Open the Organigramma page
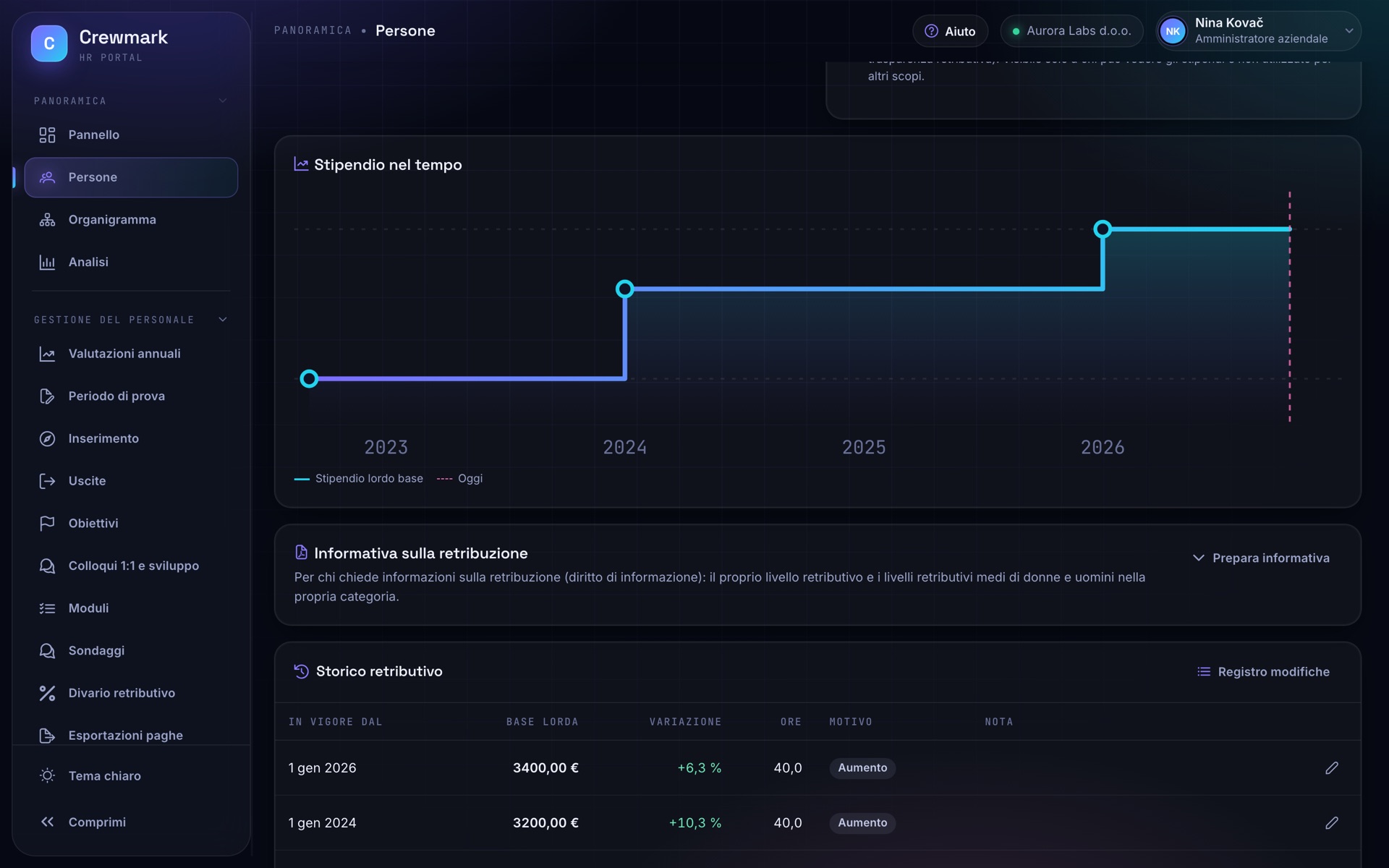This screenshot has height=868, width=1389. click(131, 220)
